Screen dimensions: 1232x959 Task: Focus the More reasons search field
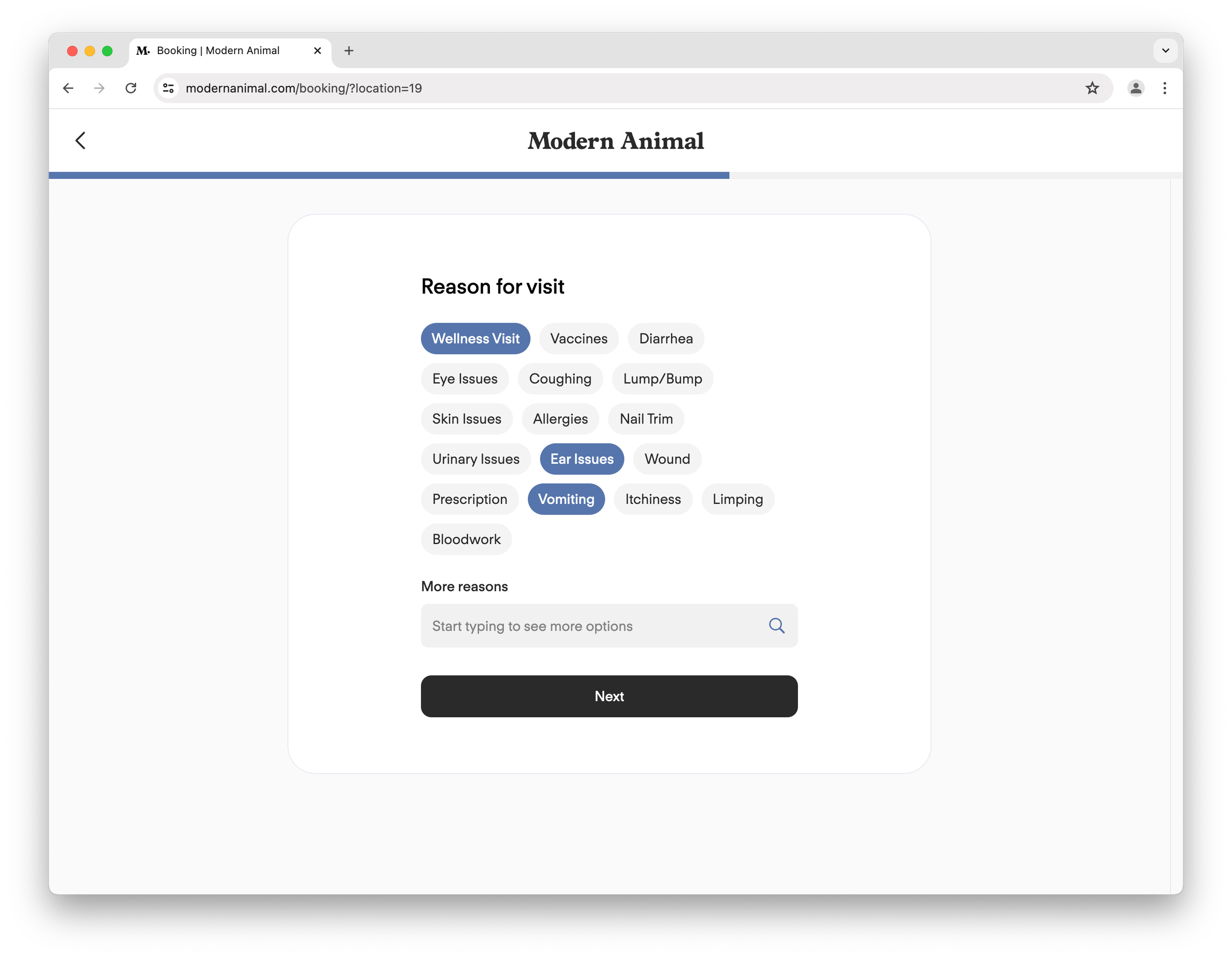click(592, 626)
